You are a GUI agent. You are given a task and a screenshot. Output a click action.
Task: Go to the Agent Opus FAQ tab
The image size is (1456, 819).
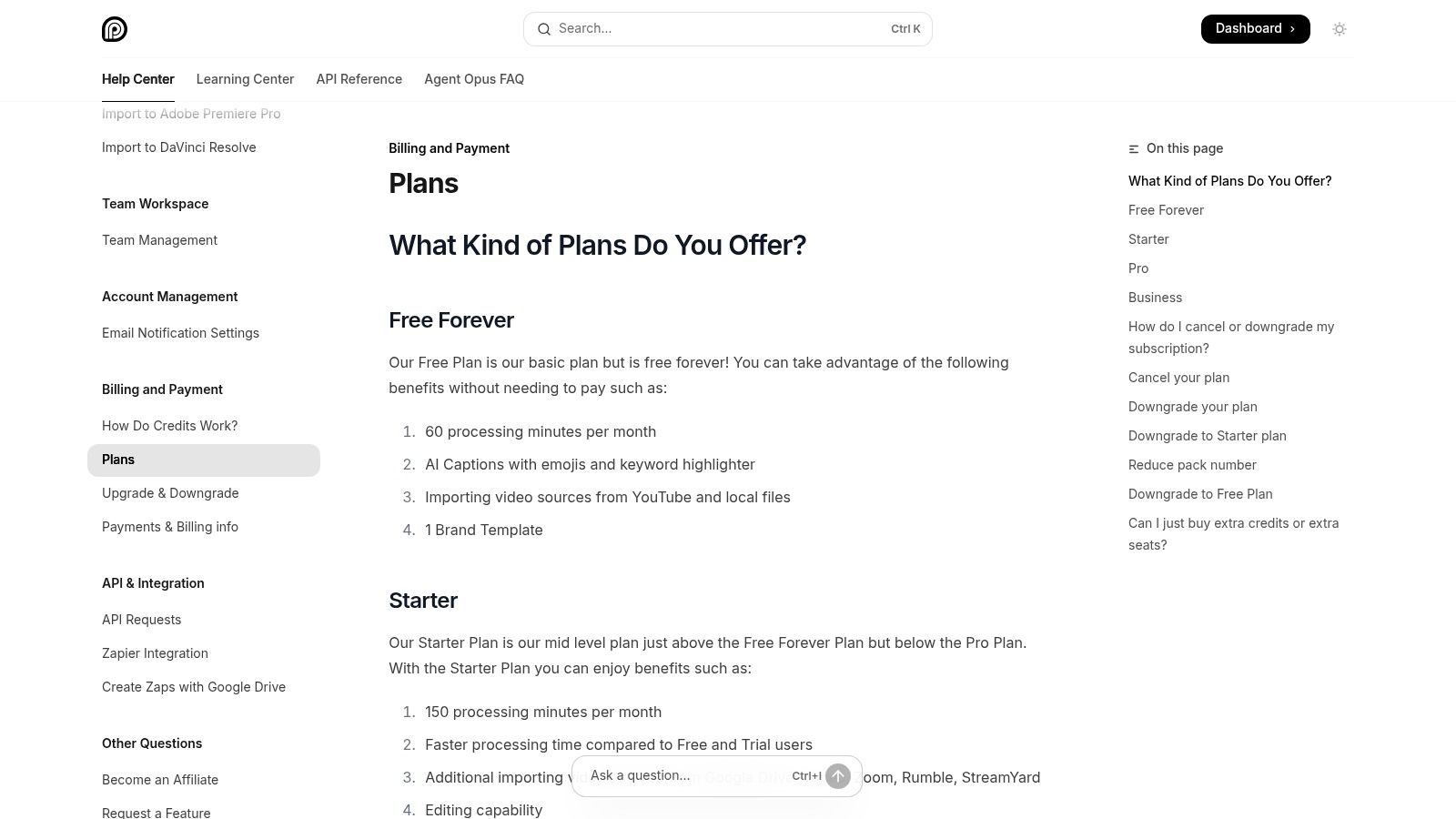point(474,79)
